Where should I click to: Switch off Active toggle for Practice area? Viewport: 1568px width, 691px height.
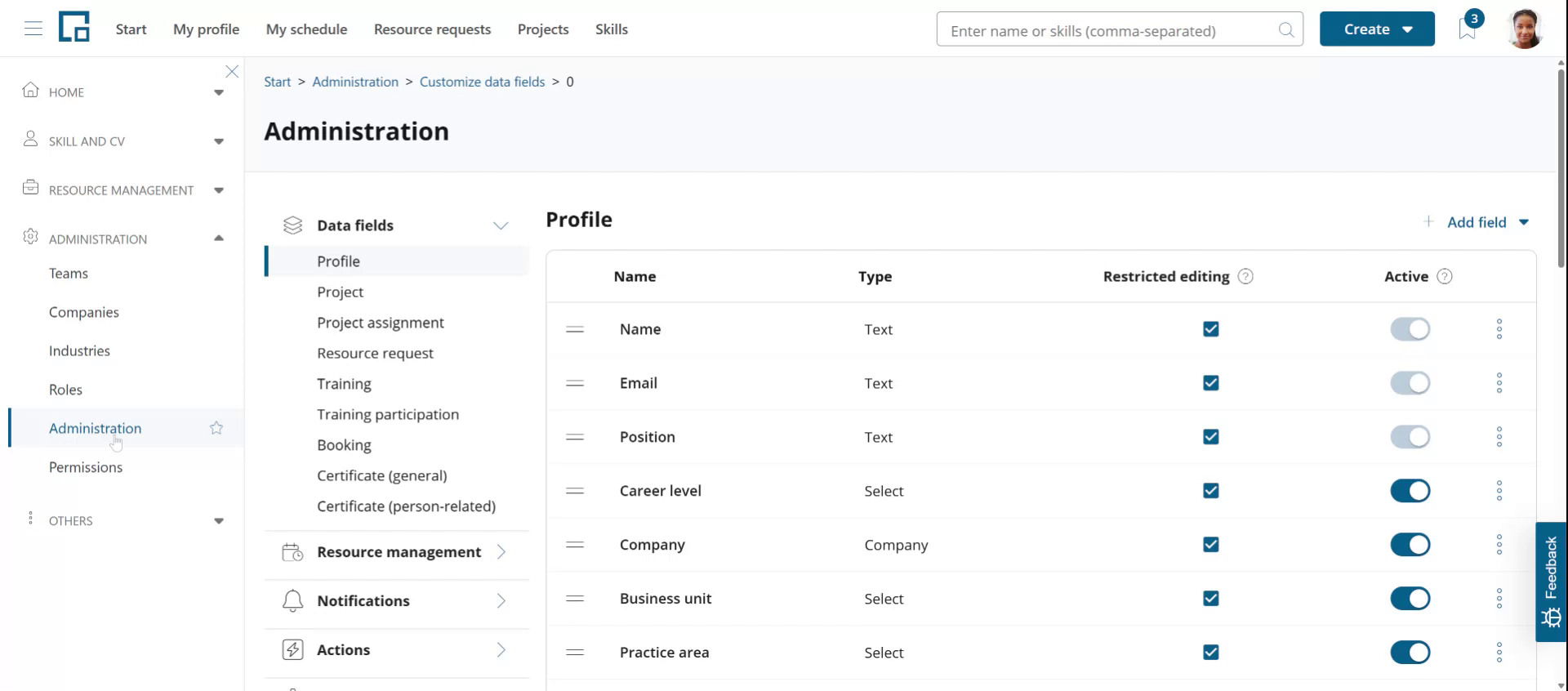click(x=1410, y=653)
